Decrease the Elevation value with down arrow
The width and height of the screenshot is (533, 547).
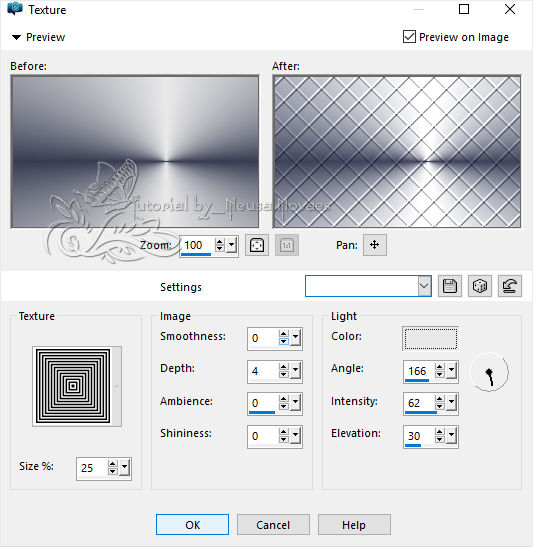pyautogui.click(x=440, y=440)
